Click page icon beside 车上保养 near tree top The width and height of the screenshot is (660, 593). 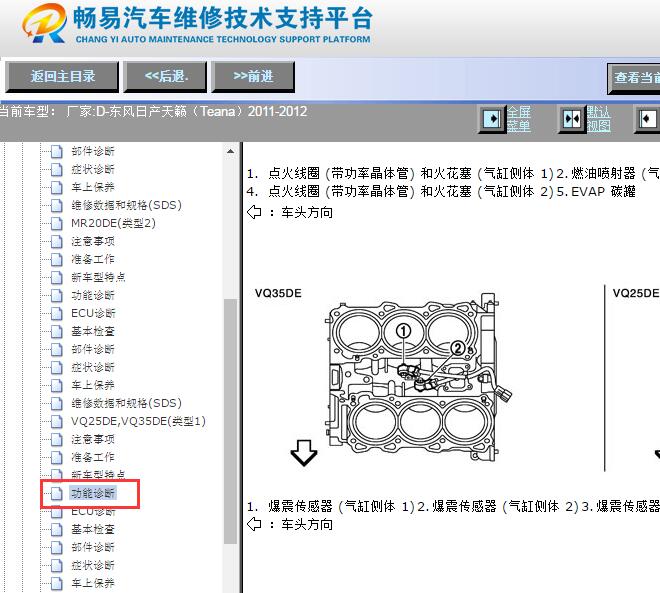(56, 187)
